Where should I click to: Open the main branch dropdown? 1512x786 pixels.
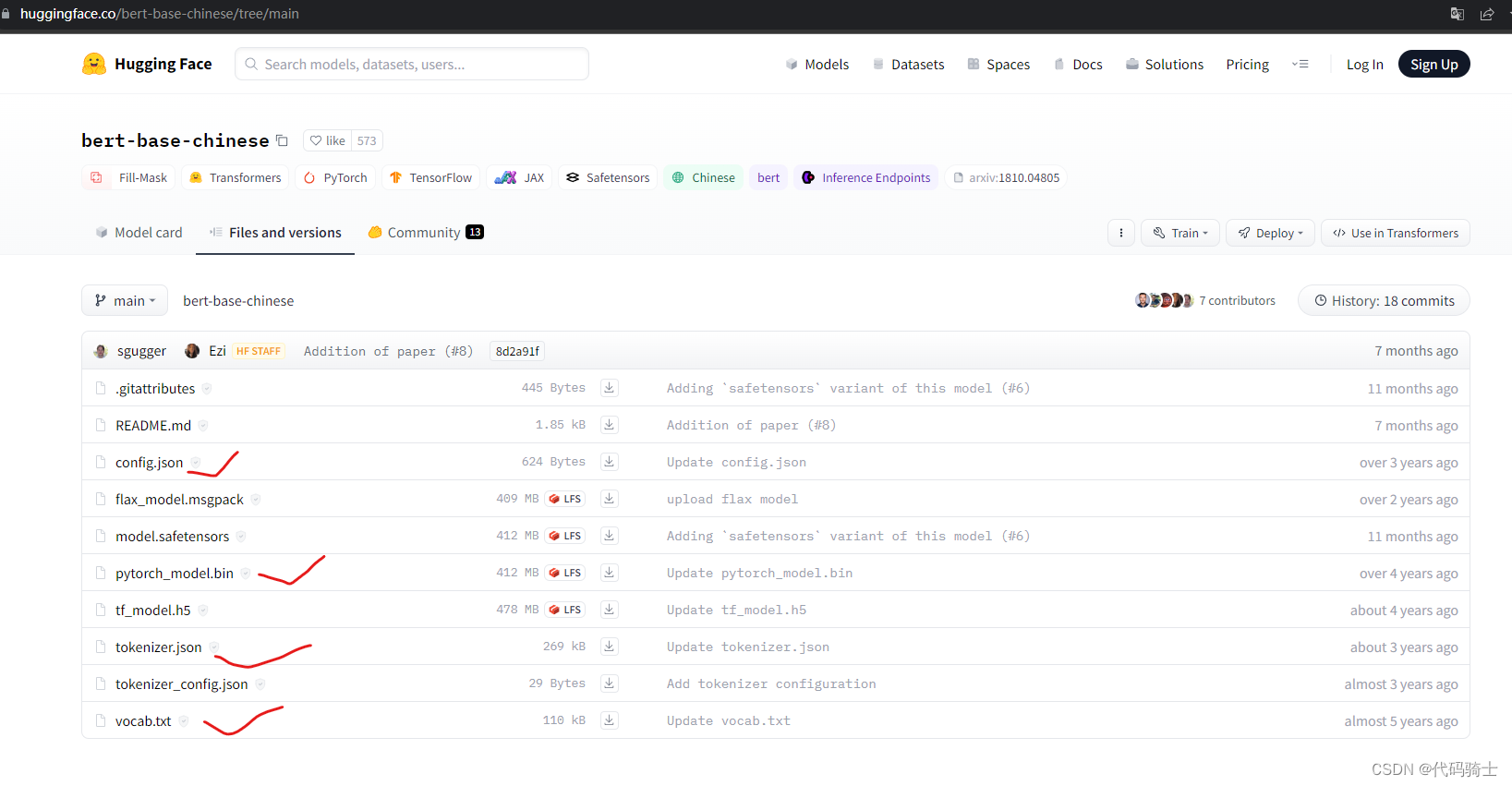125,300
